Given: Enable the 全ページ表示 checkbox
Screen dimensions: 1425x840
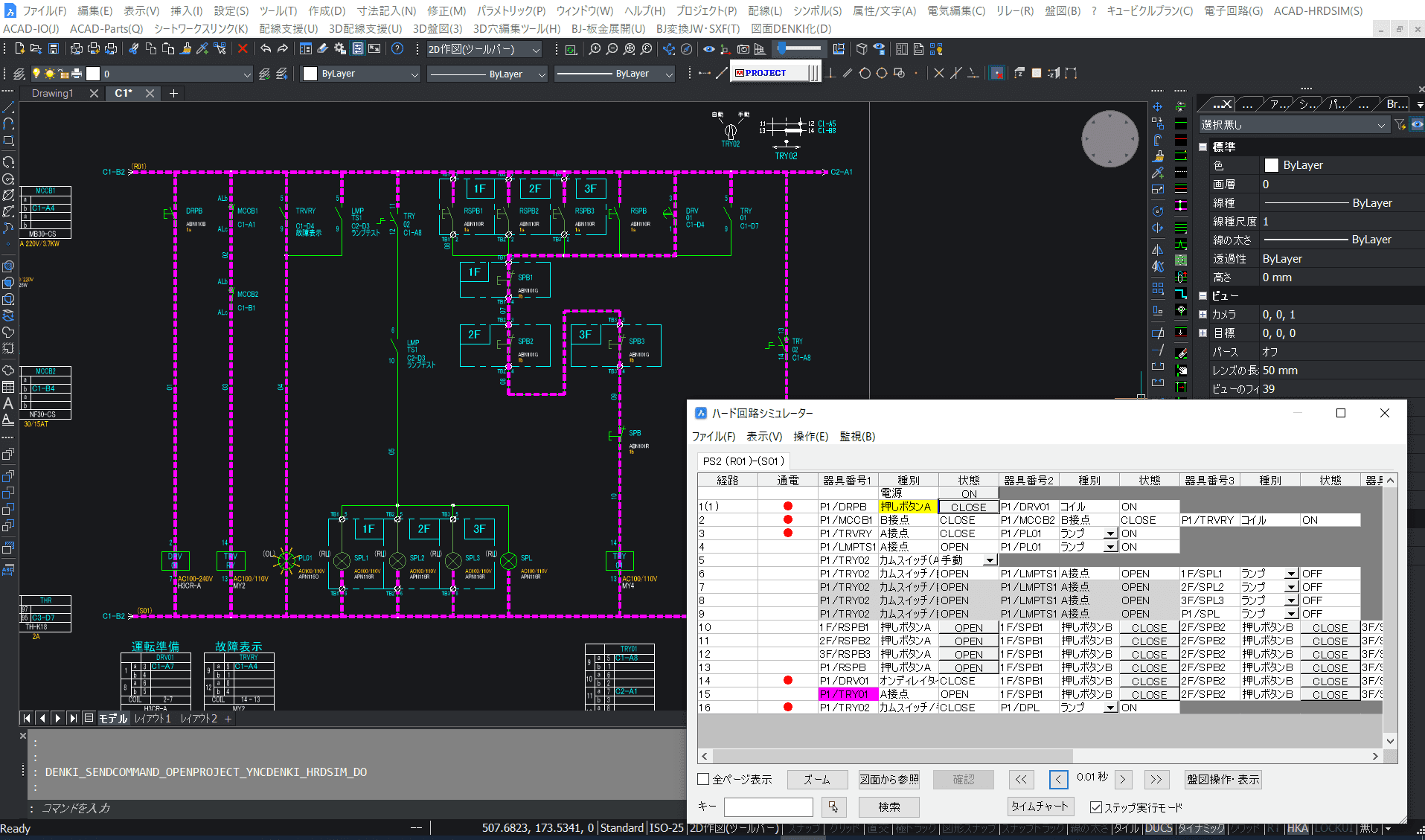Looking at the screenshot, I should click(703, 780).
